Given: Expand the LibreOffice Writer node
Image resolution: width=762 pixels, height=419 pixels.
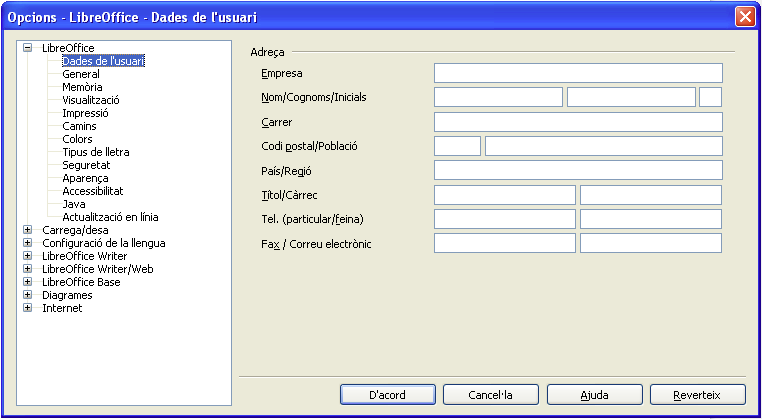Looking at the screenshot, I should coord(27,256).
